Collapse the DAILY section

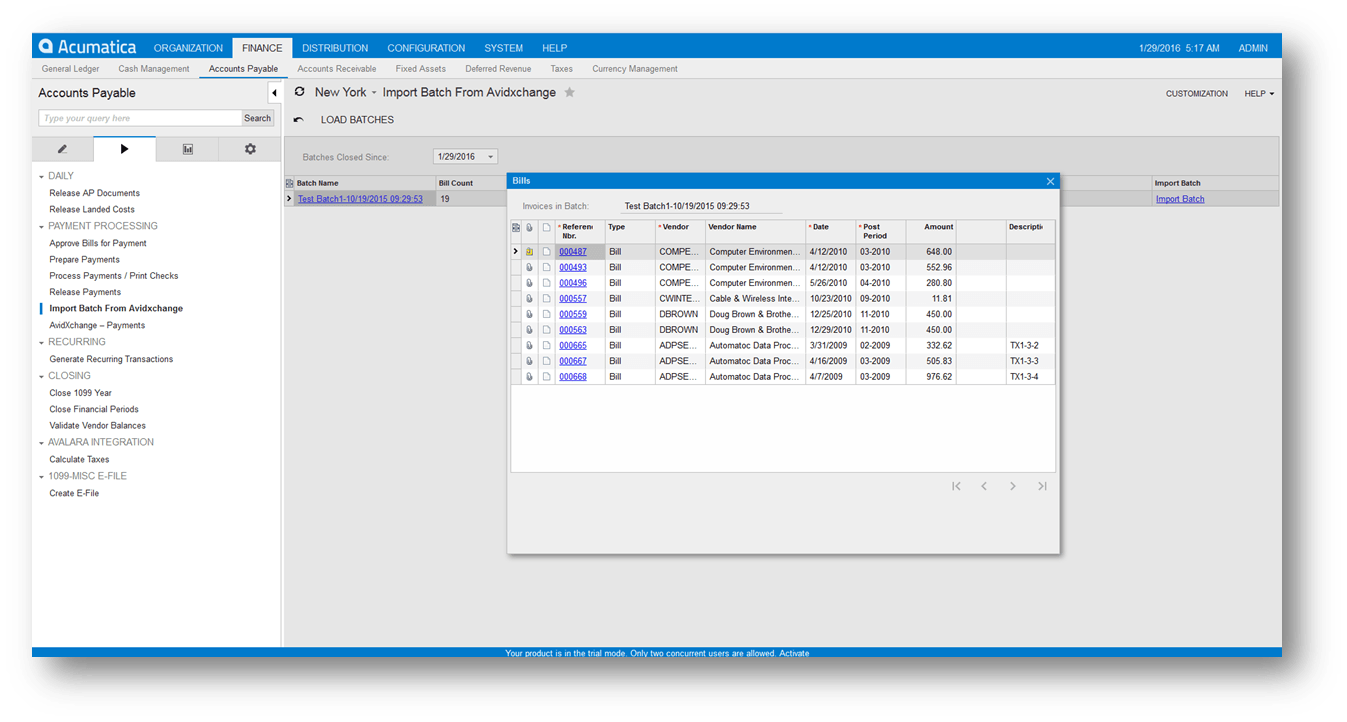tap(42, 176)
